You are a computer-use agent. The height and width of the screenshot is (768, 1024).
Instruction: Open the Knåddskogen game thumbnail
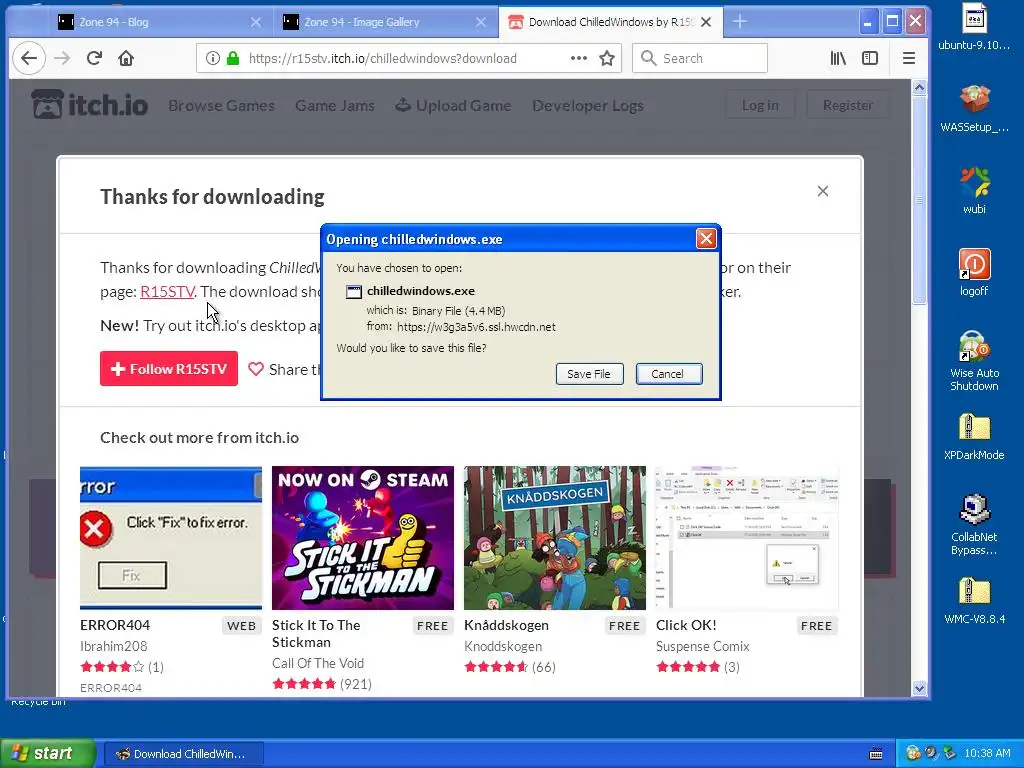pyautogui.click(x=554, y=538)
